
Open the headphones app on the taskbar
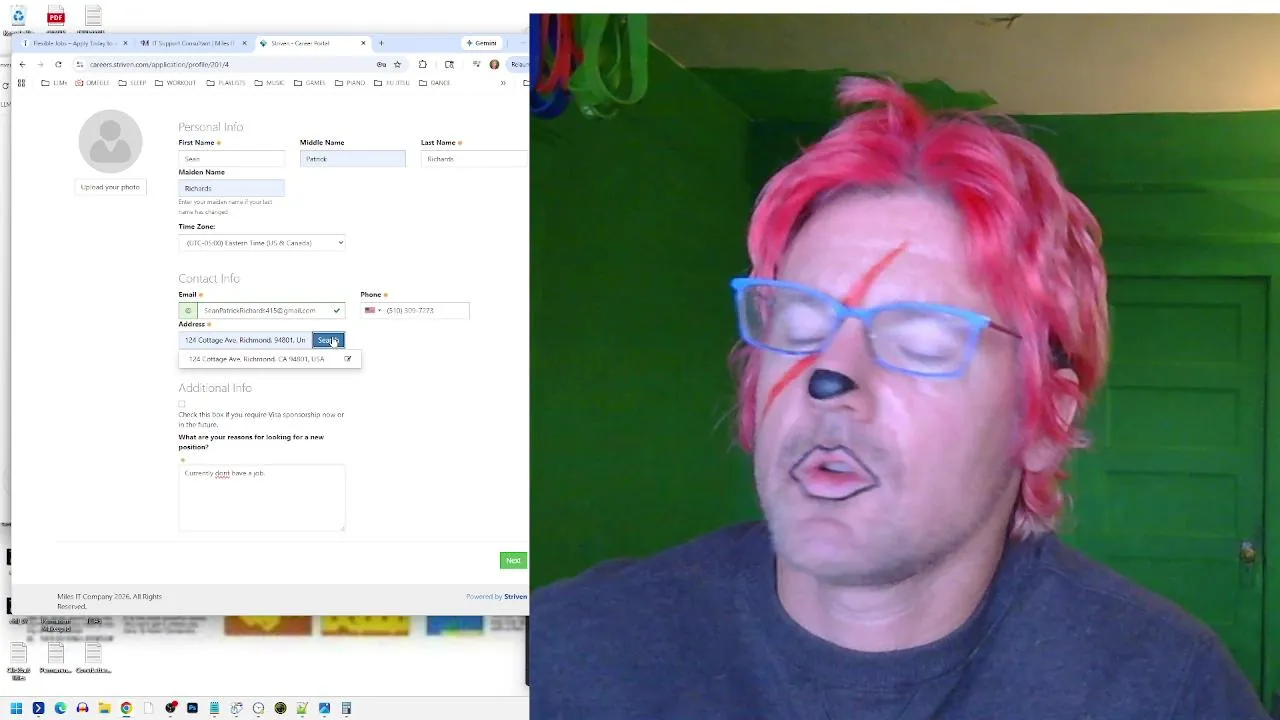point(82,708)
